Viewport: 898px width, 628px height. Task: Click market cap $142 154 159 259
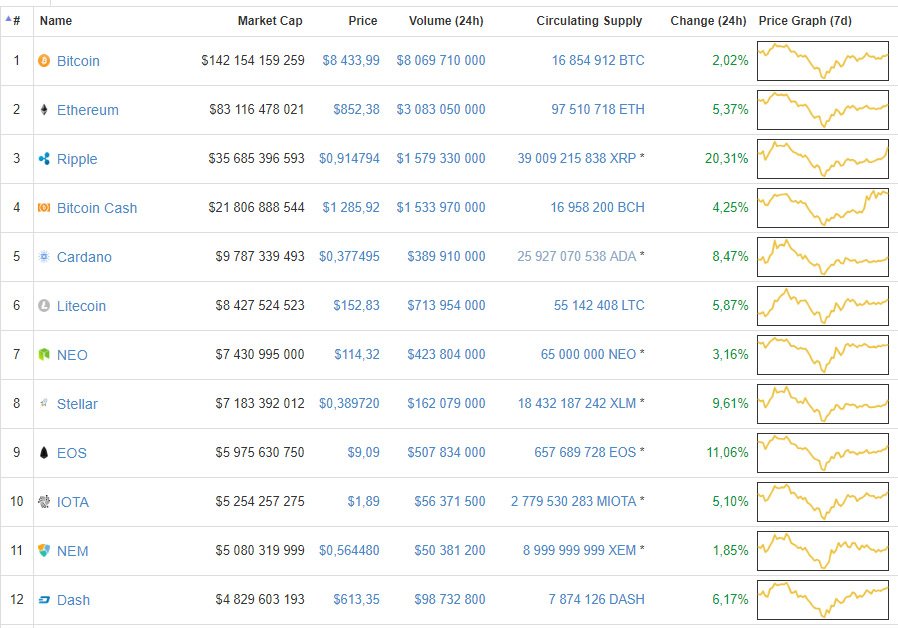[x=253, y=60]
